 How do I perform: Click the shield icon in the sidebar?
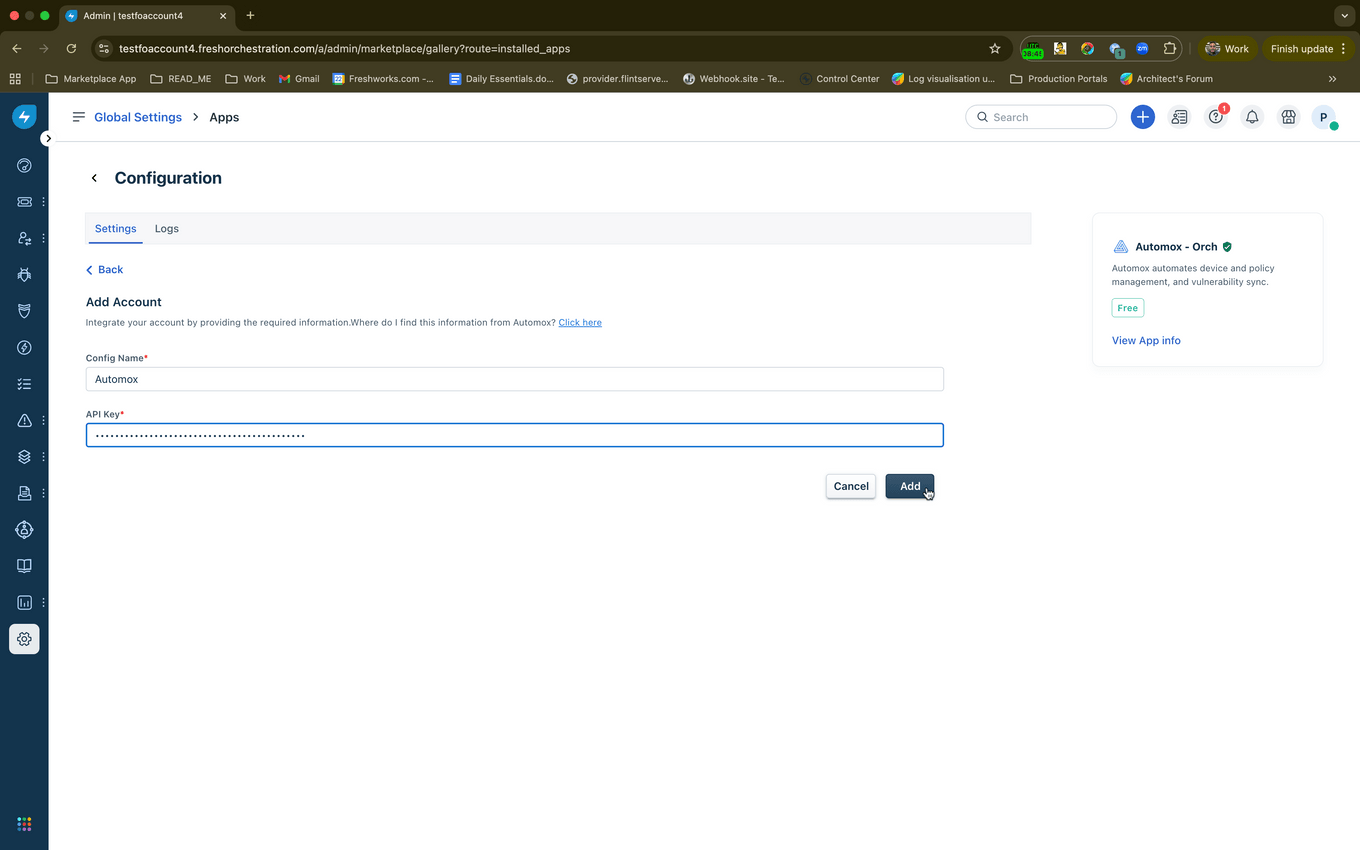tap(24, 310)
